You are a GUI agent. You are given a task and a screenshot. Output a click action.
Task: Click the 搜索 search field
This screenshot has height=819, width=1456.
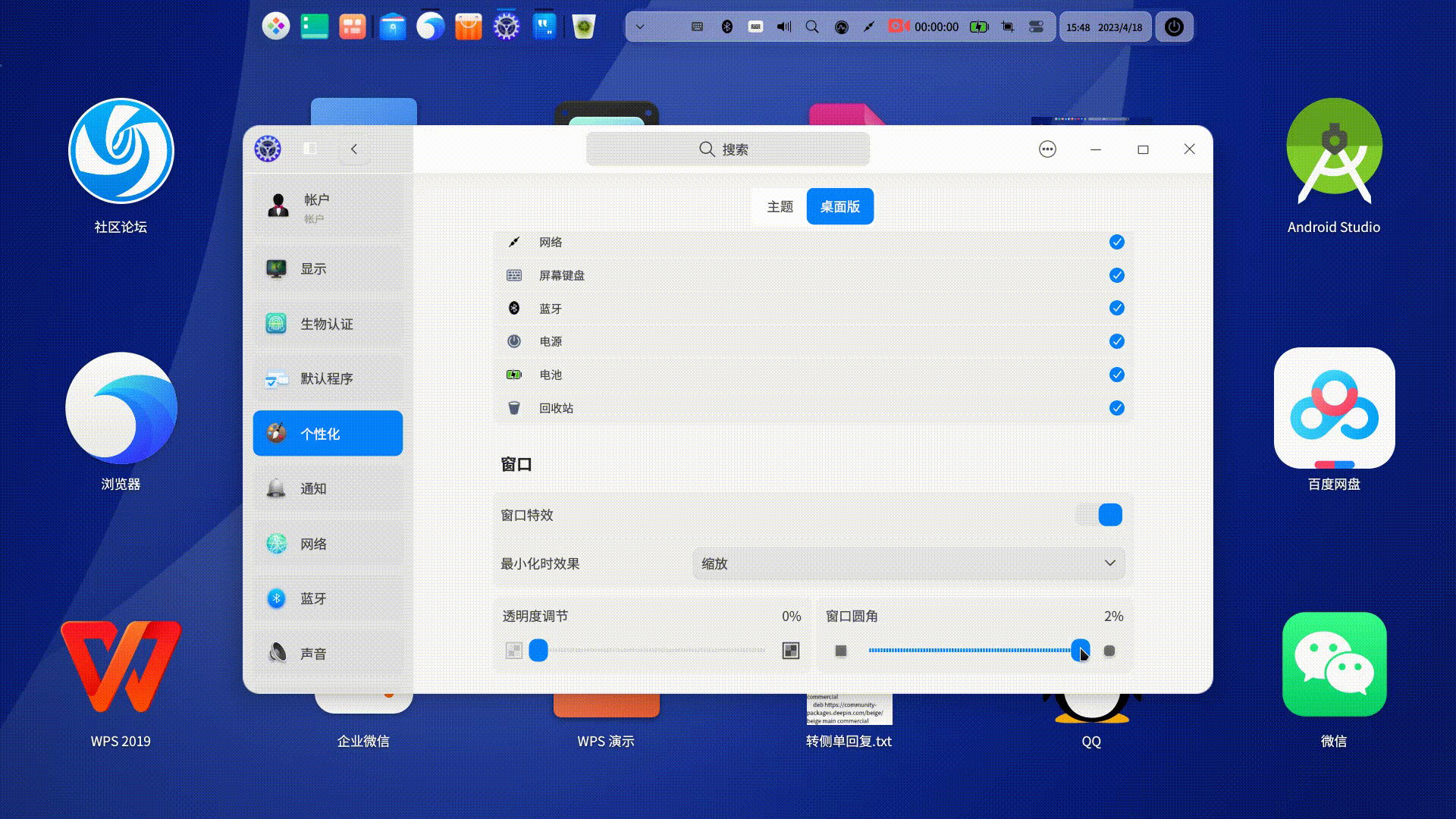pyautogui.click(x=727, y=149)
